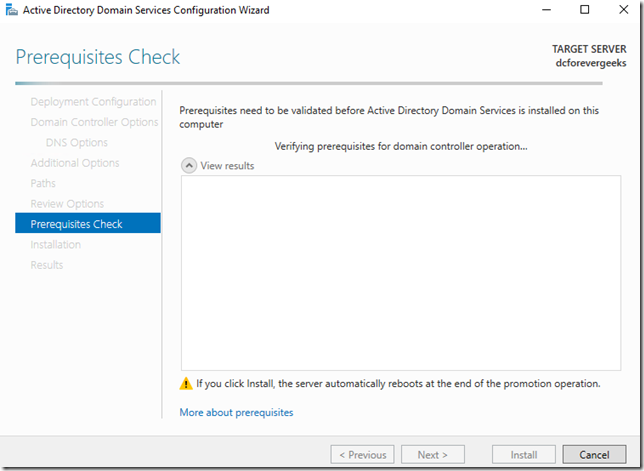The image size is (644, 471).
Task: Open Installation step in sidebar
Action: pos(56,244)
